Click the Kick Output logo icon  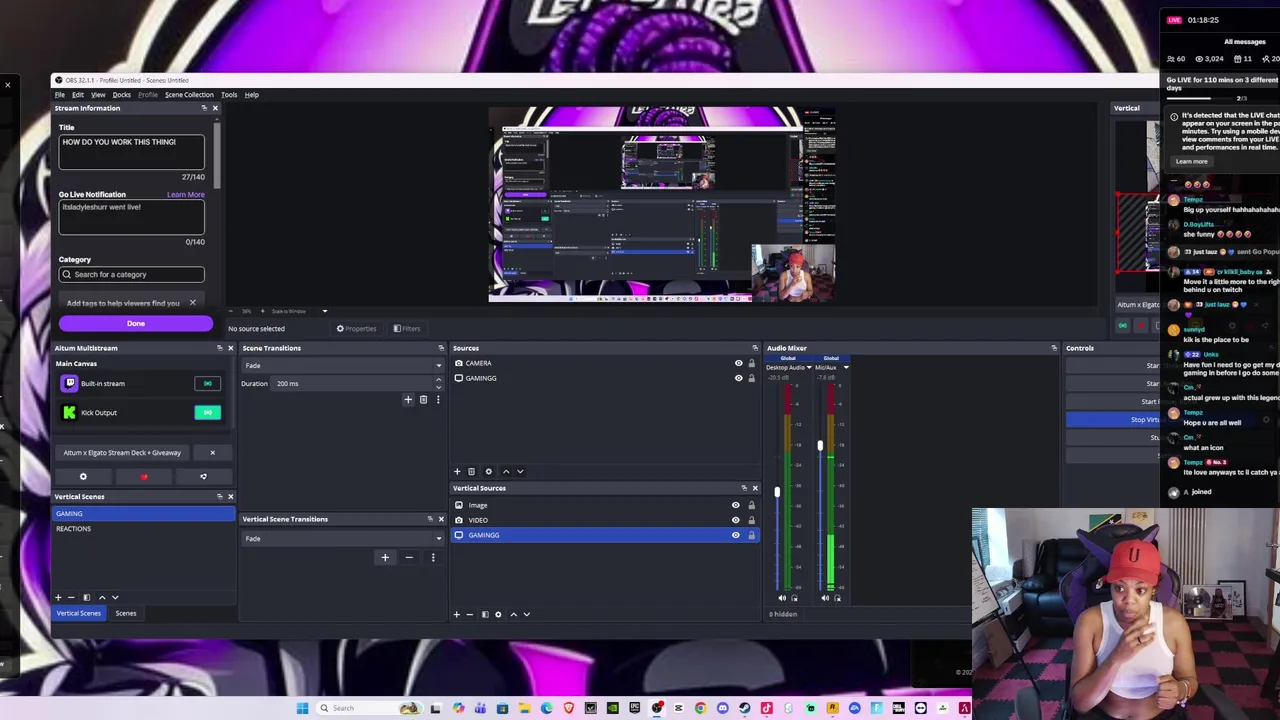point(69,412)
